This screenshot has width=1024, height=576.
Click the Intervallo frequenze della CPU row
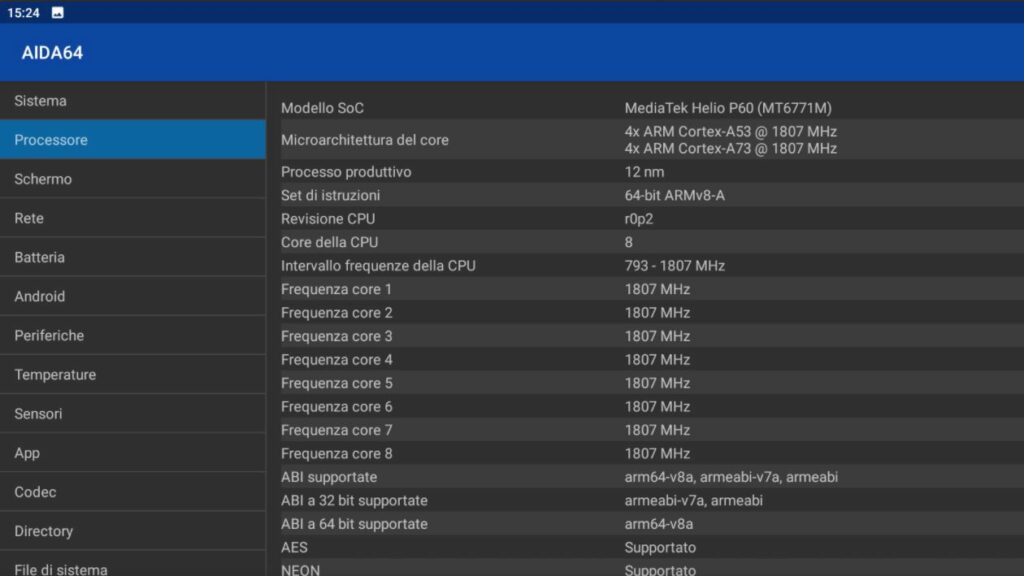coord(645,266)
